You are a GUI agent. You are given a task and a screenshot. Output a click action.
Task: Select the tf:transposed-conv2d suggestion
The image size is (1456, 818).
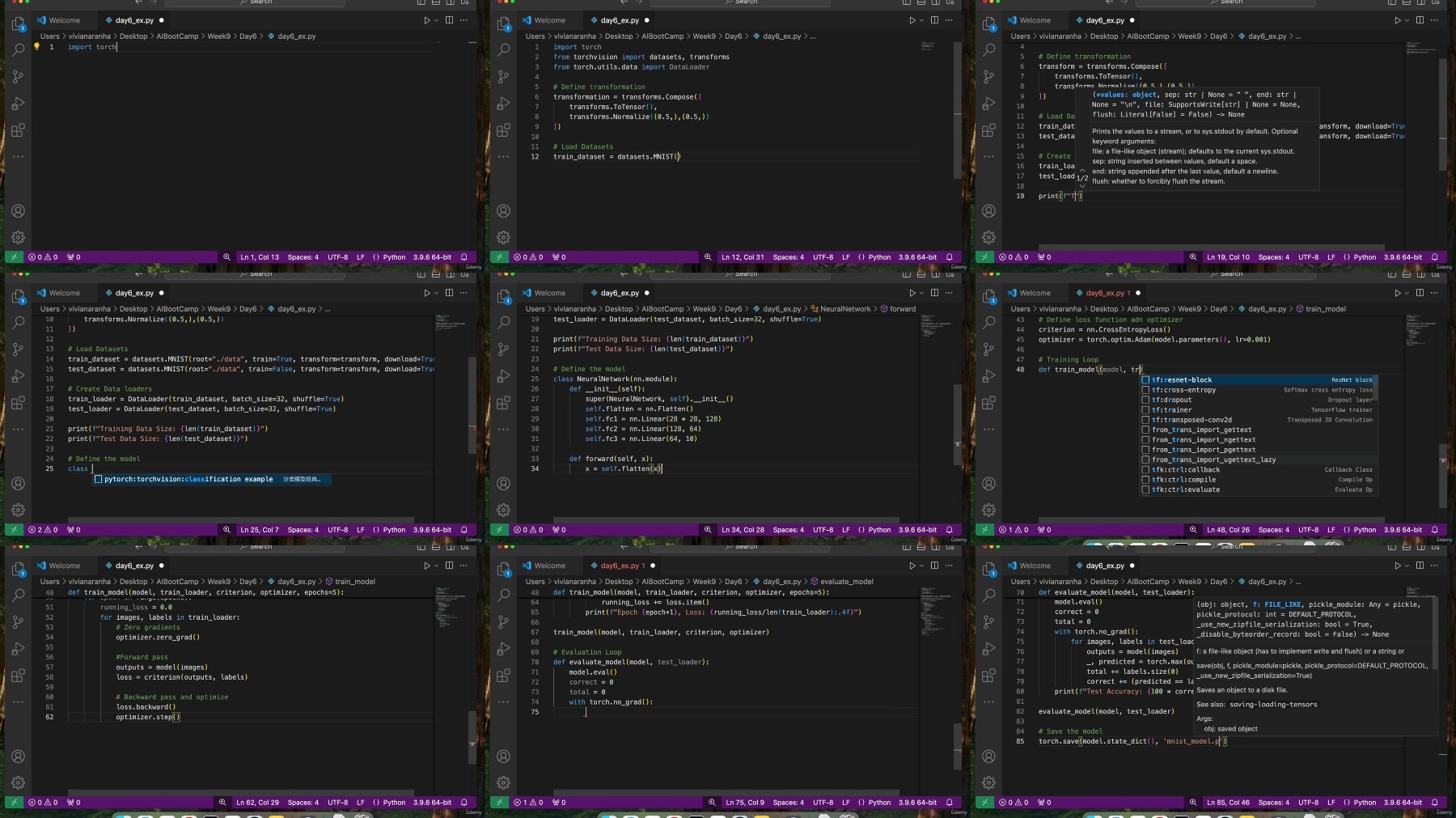pyautogui.click(x=1258, y=420)
